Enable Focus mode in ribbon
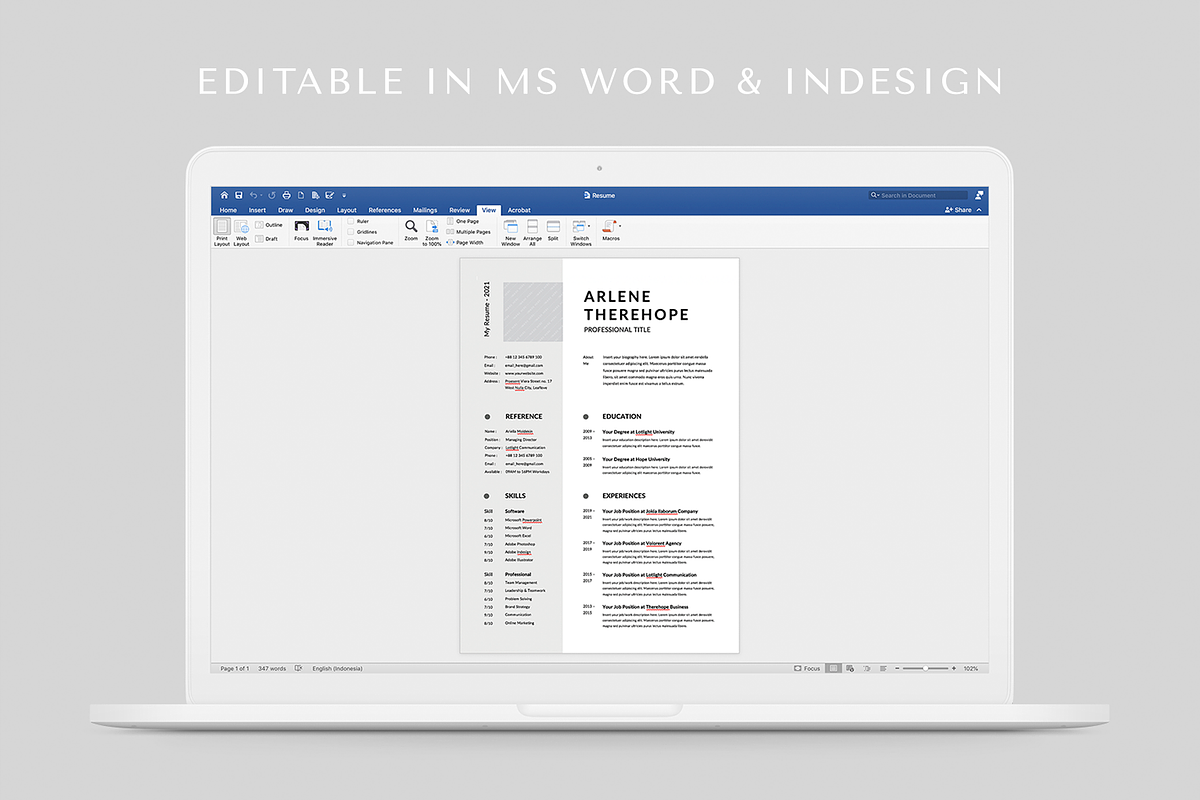 [301, 231]
